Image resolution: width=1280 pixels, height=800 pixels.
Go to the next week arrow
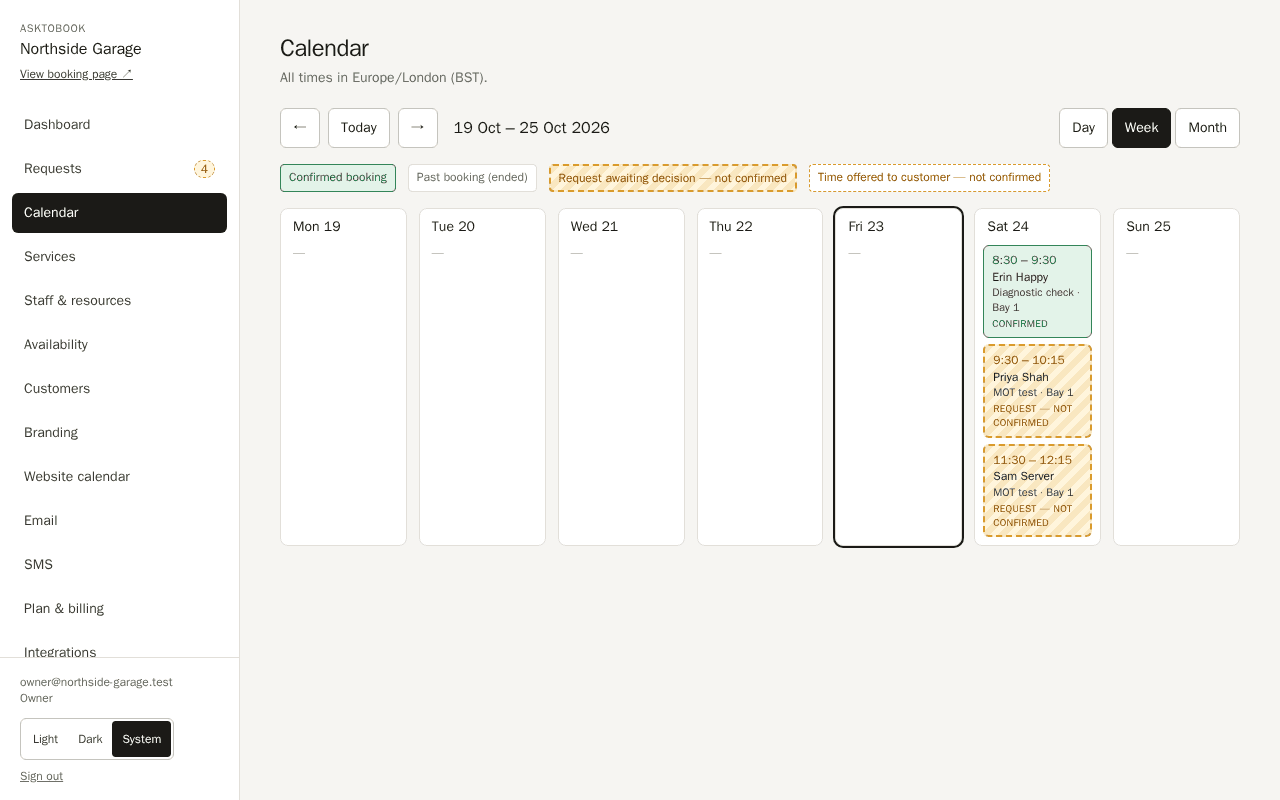(x=418, y=128)
